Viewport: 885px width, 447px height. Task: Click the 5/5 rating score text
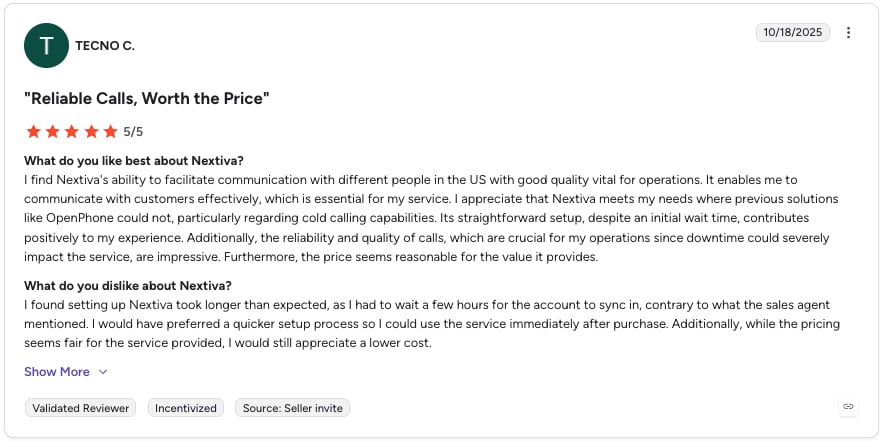[x=133, y=132]
